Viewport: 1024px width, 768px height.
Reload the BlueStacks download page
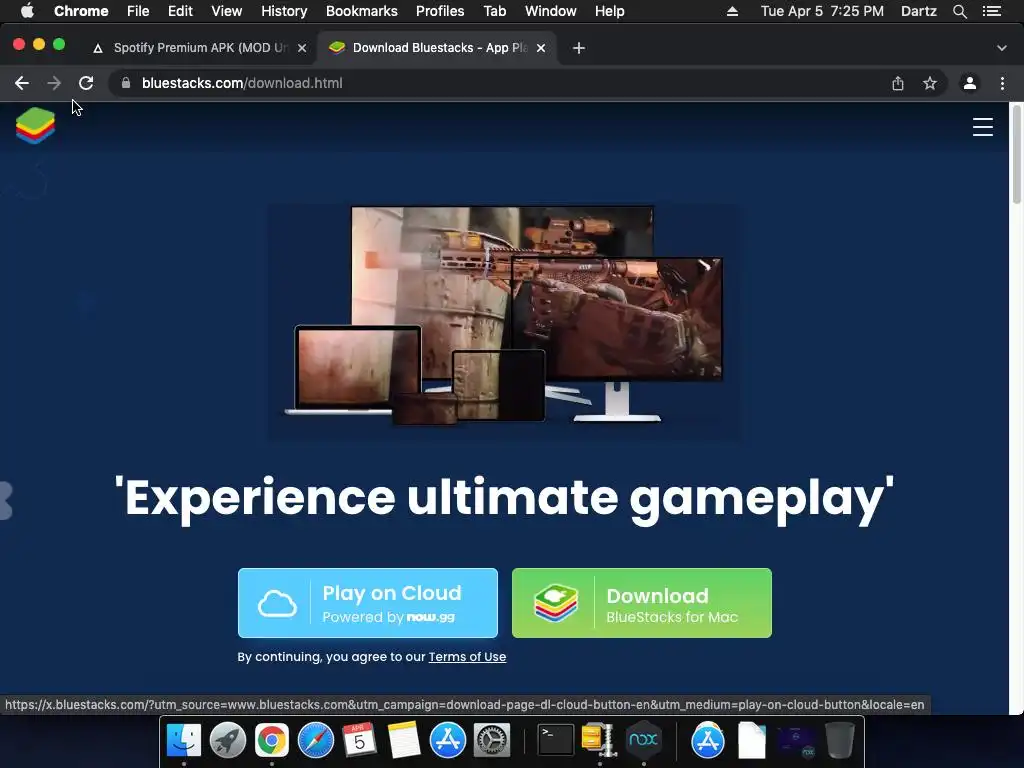86,83
